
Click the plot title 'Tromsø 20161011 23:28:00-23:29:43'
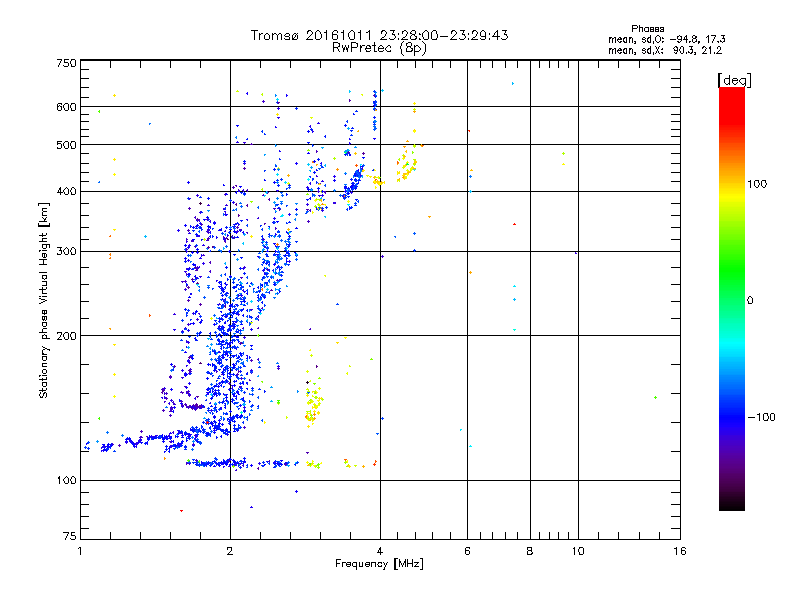pyautogui.click(x=380, y=35)
